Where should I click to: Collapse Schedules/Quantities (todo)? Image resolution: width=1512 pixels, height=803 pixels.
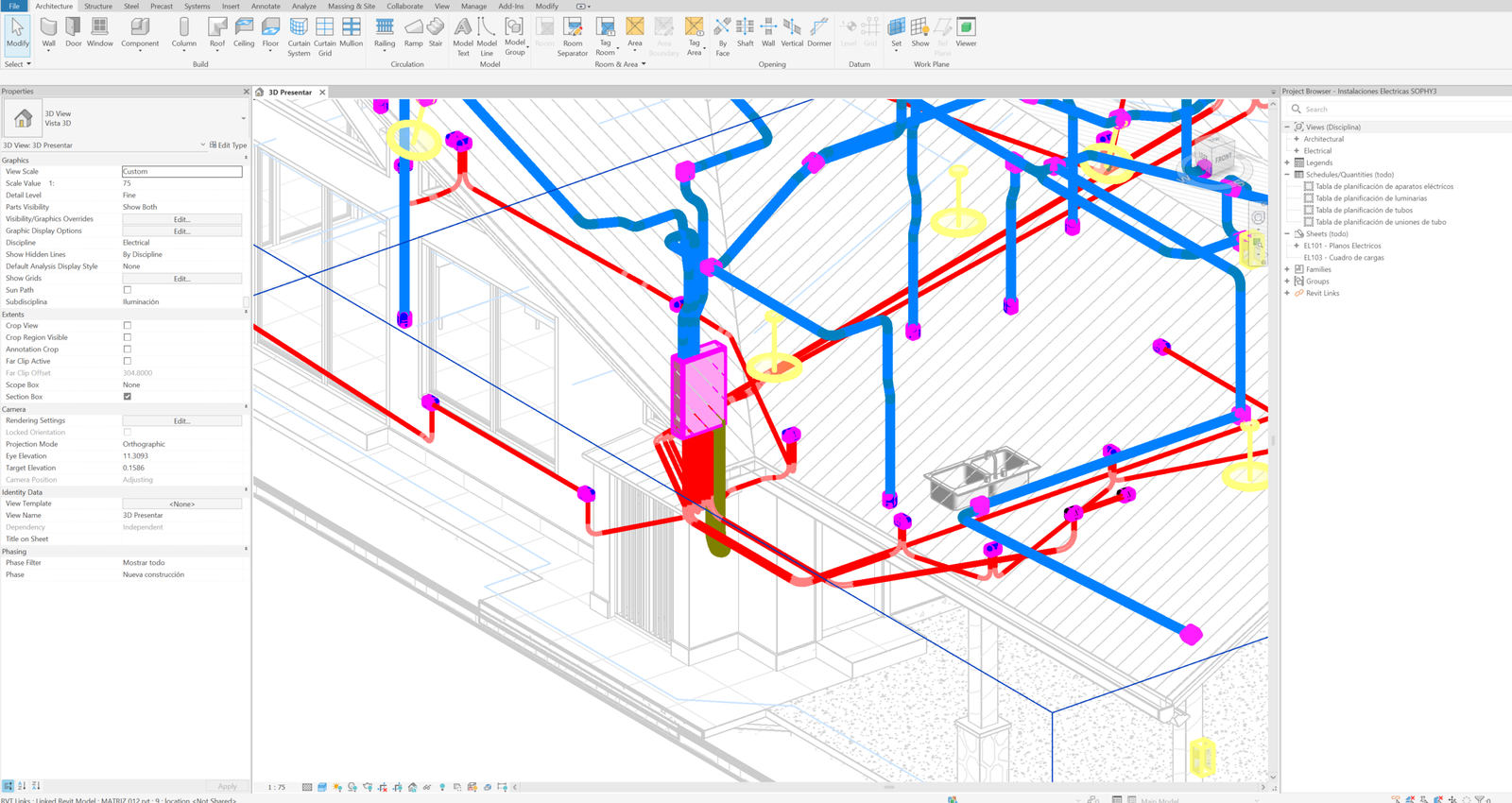click(x=1287, y=175)
